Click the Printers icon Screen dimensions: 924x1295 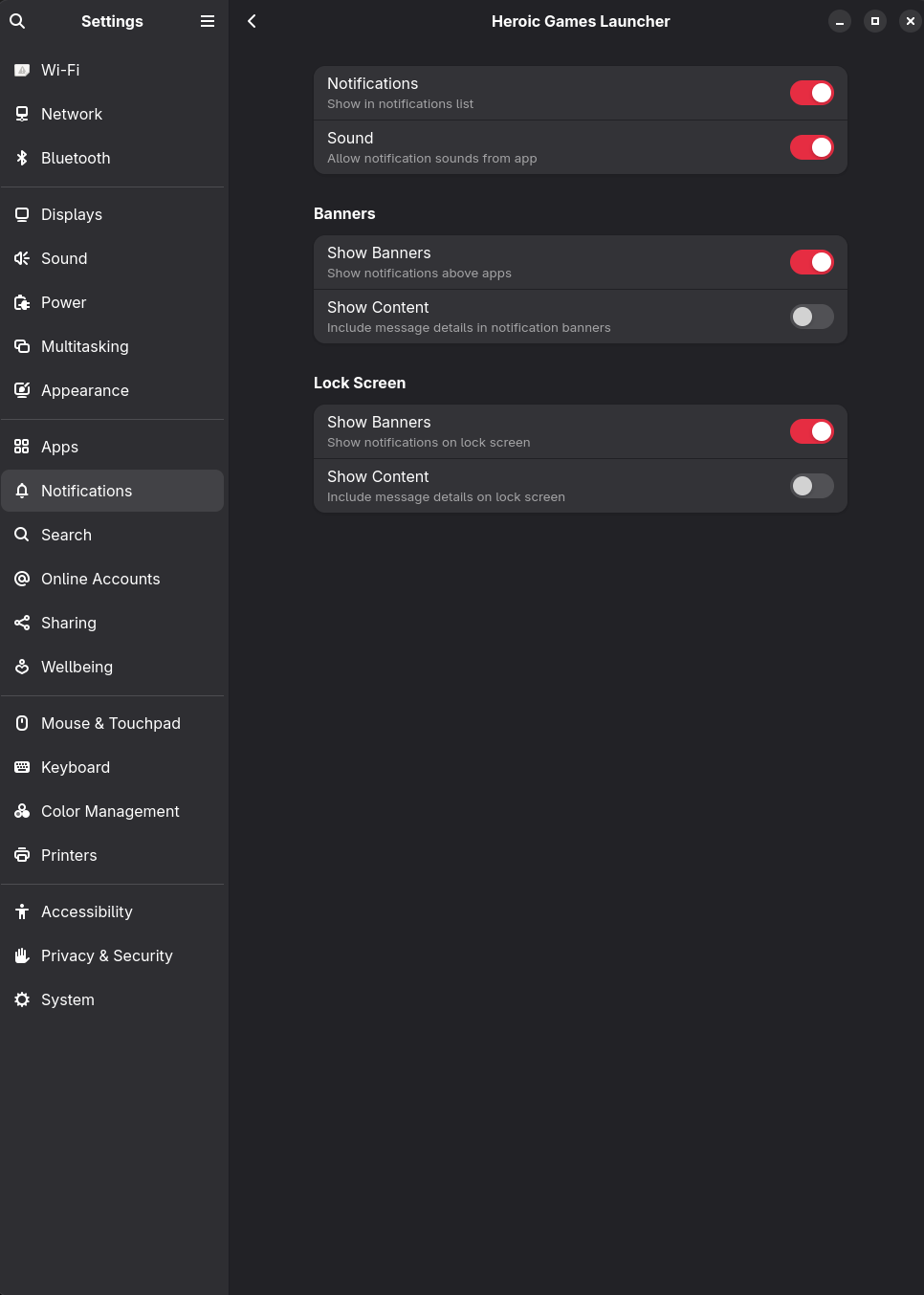tap(22, 855)
